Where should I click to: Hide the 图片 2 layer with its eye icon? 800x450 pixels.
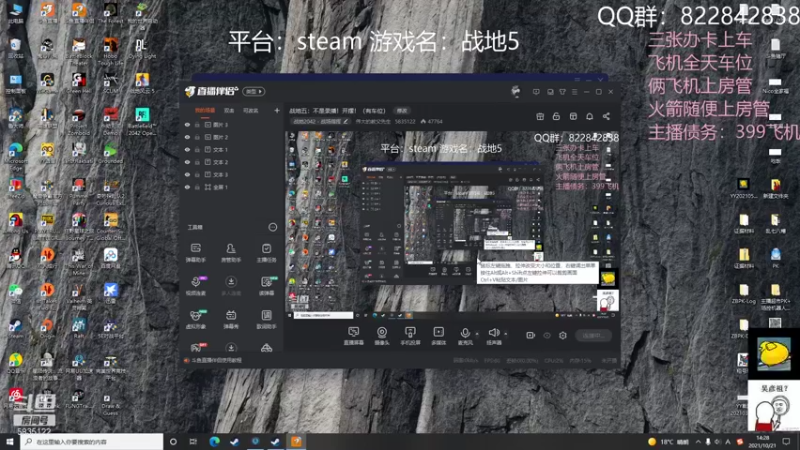[x=187, y=137]
